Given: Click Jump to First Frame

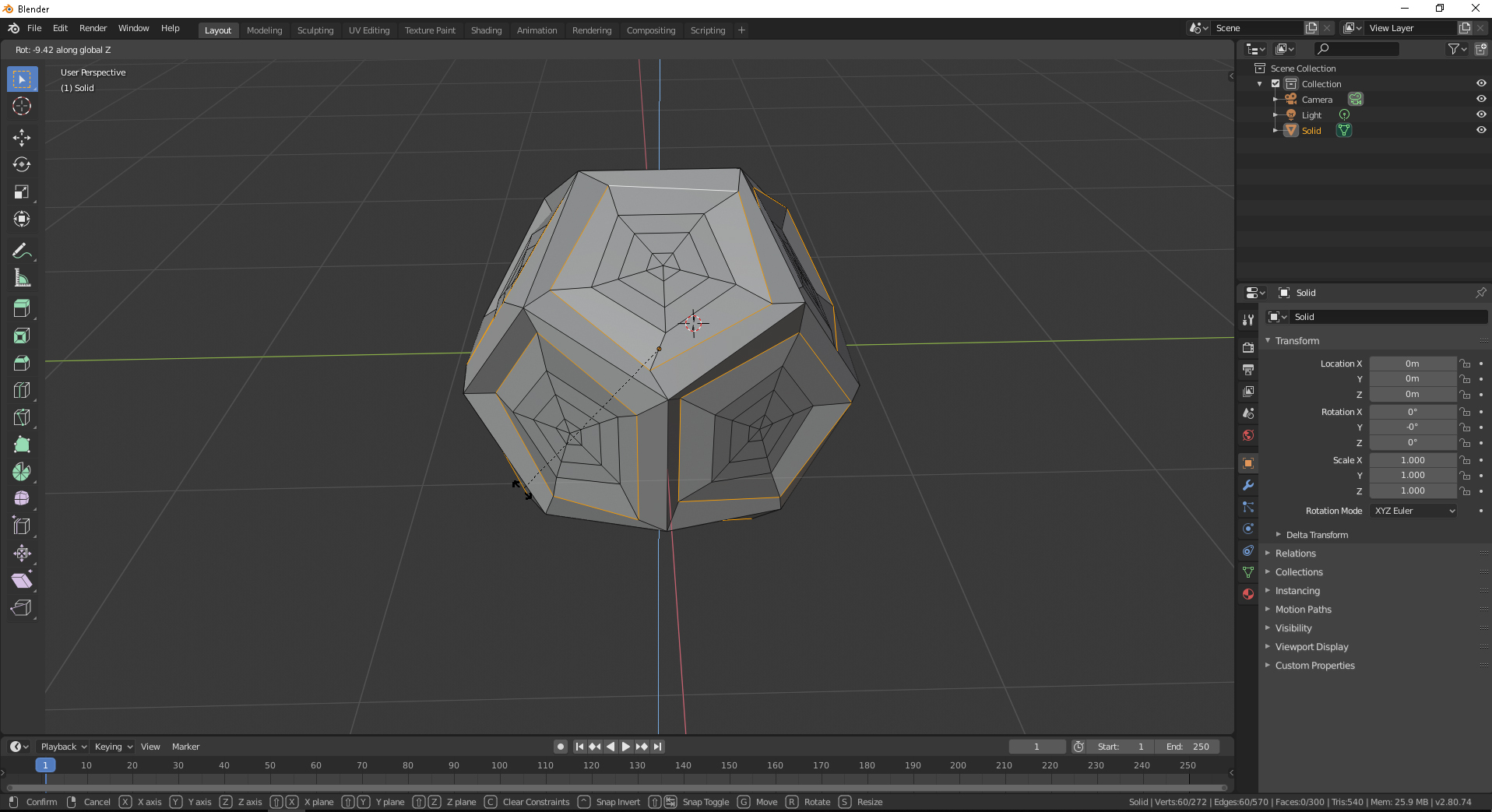Looking at the screenshot, I should [x=579, y=746].
